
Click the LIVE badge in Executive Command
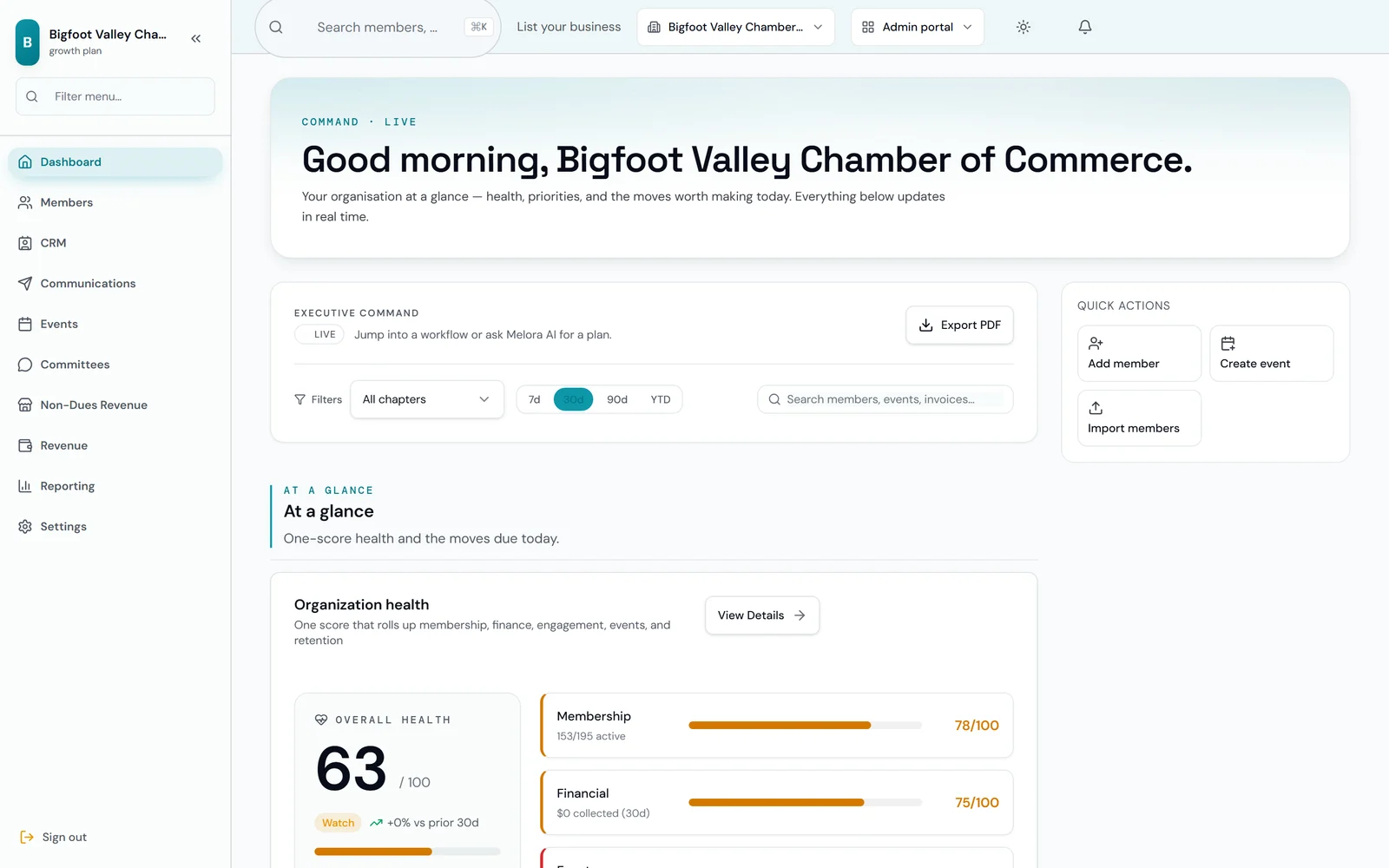(319, 334)
